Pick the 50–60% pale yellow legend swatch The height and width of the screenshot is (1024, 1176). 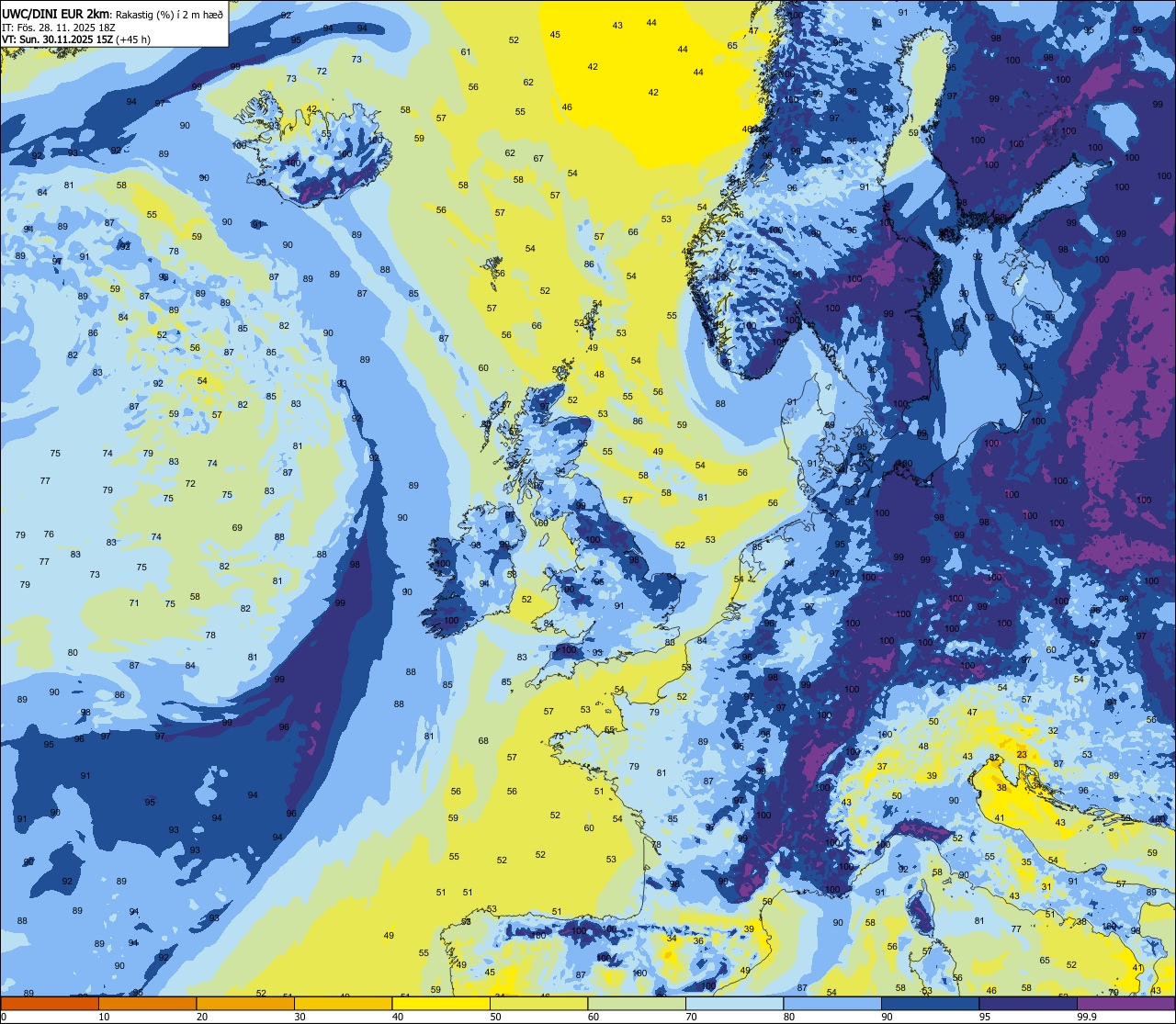(538, 1003)
